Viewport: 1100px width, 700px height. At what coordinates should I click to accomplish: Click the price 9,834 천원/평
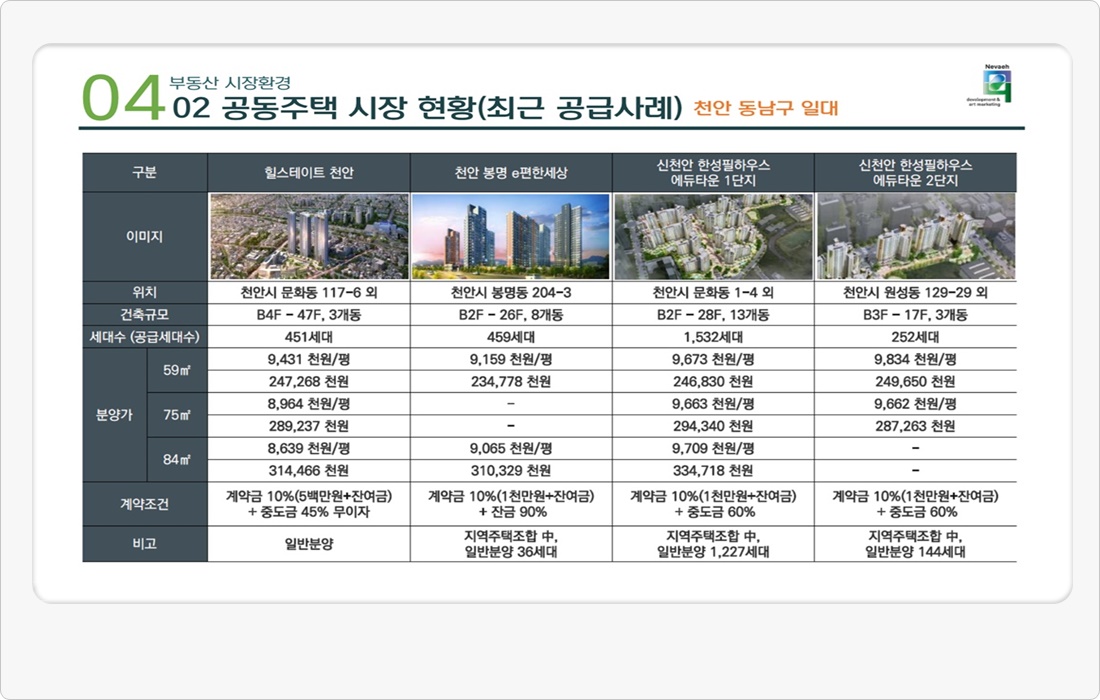click(x=915, y=360)
